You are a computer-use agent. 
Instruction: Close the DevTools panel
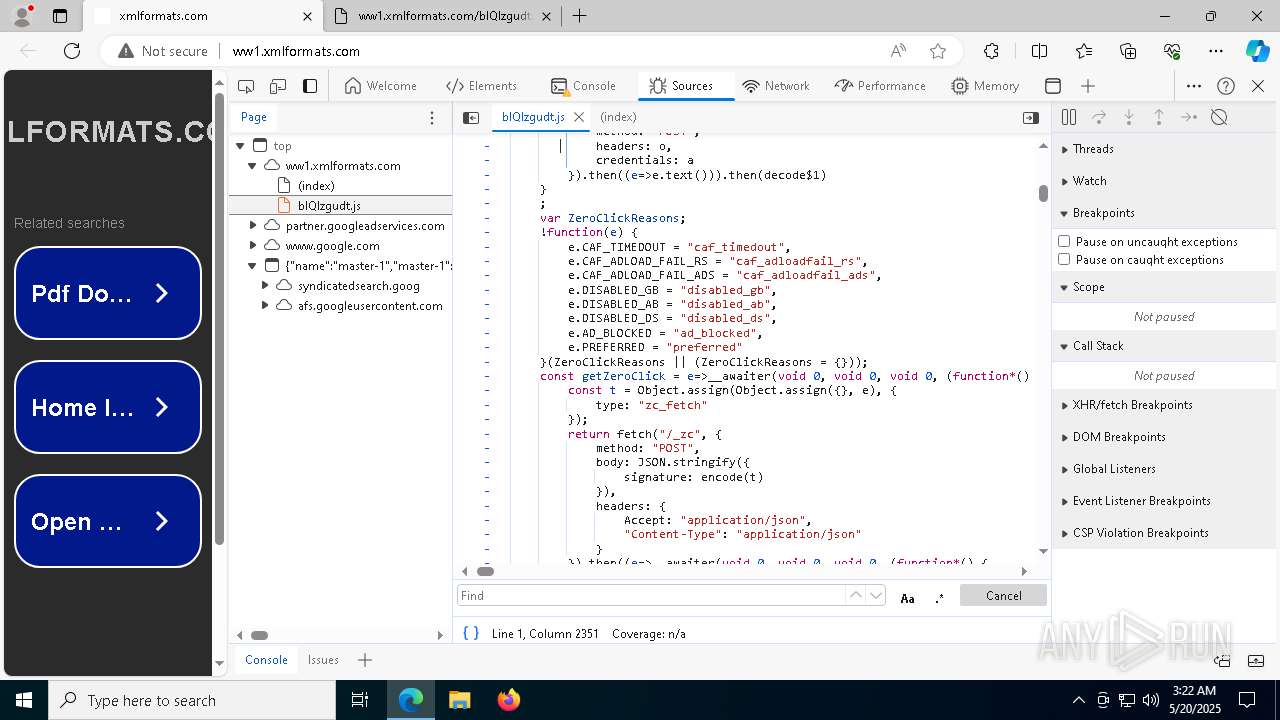pyautogui.click(x=1258, y=86)
